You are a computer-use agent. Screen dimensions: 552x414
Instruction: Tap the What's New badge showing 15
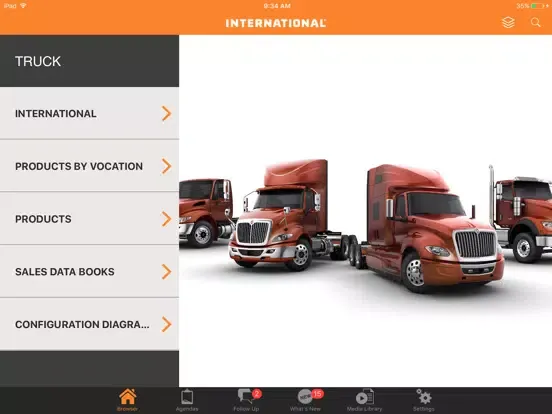tap(318, 394)
